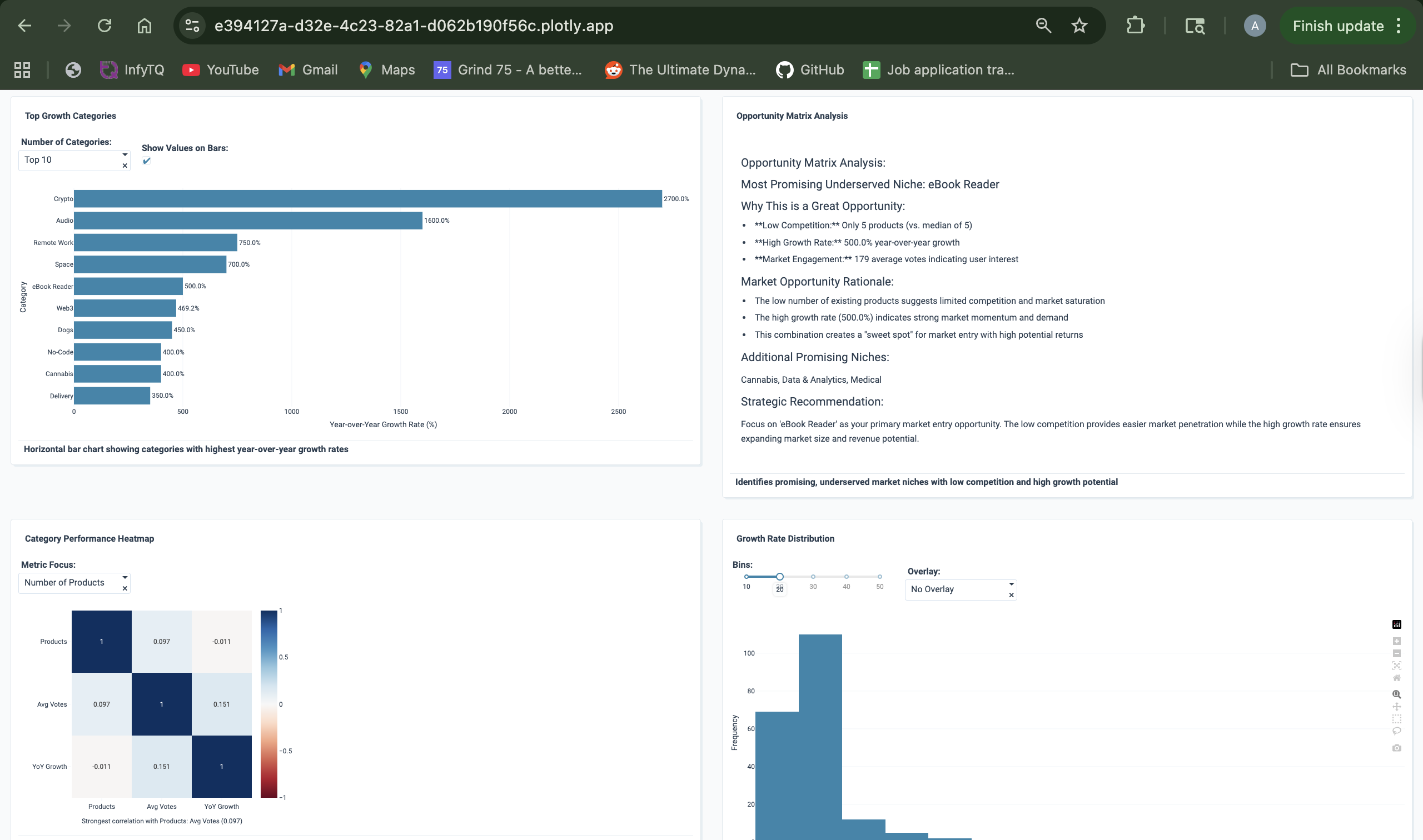Screen dimensions: 1423x840
Task: Click the modebar Zoom out button
Action: [x=1396, y=653]
